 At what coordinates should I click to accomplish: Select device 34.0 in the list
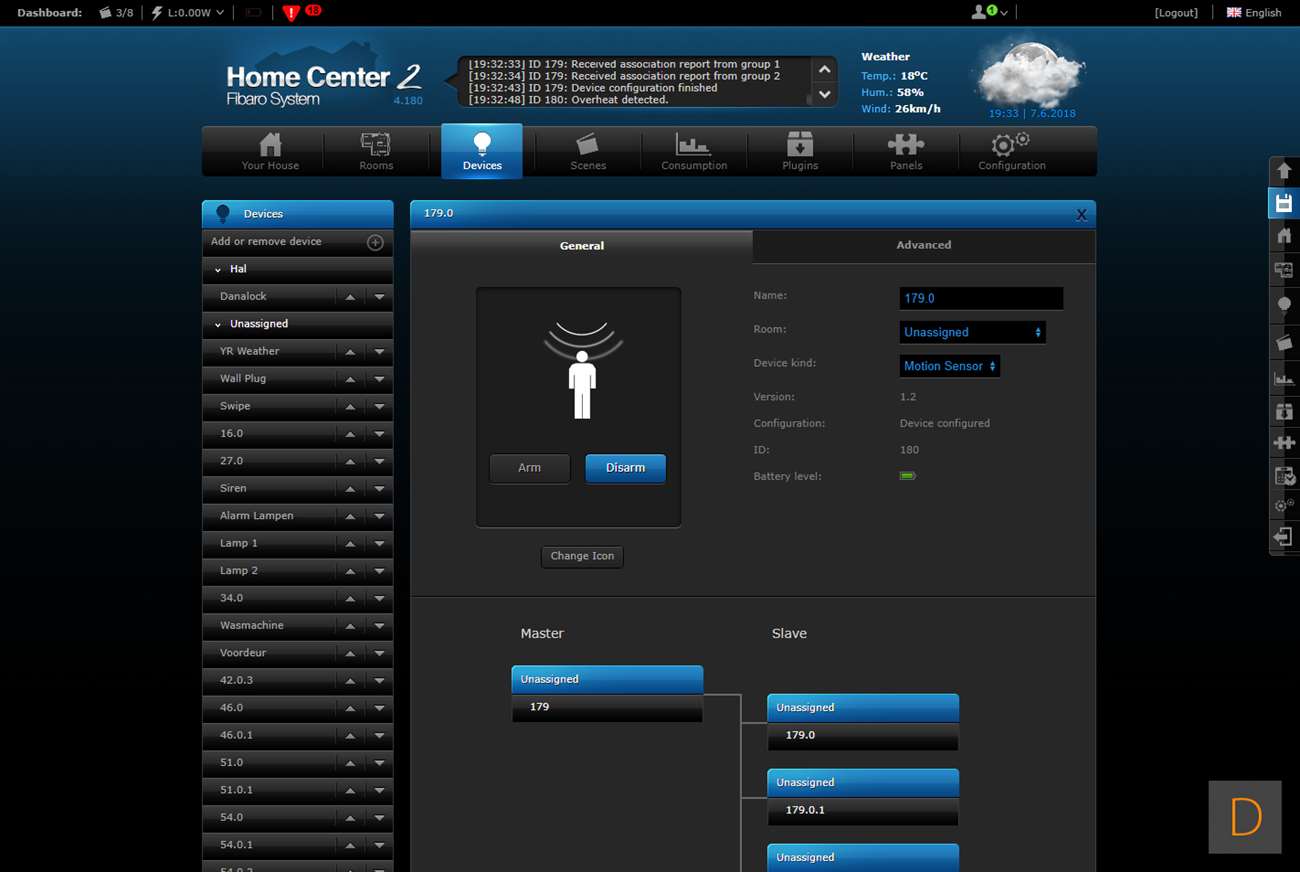tap(231, 598)
